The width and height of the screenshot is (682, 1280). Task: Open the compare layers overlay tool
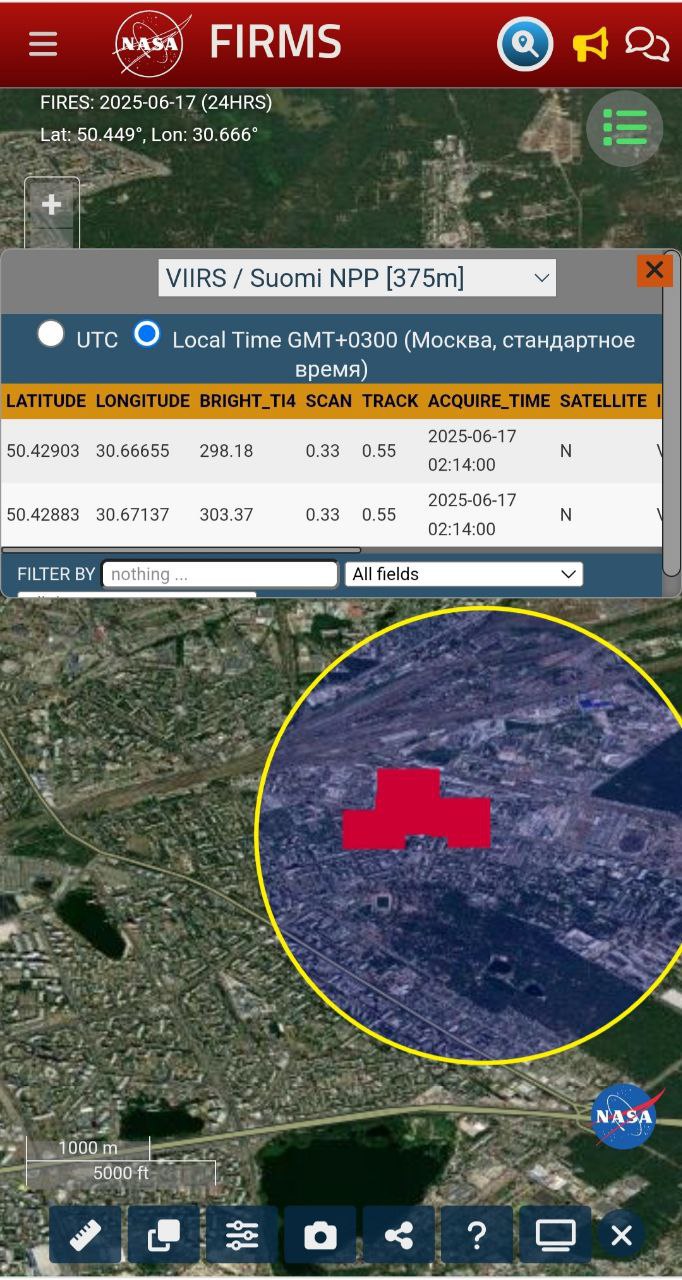[163, 1235]
